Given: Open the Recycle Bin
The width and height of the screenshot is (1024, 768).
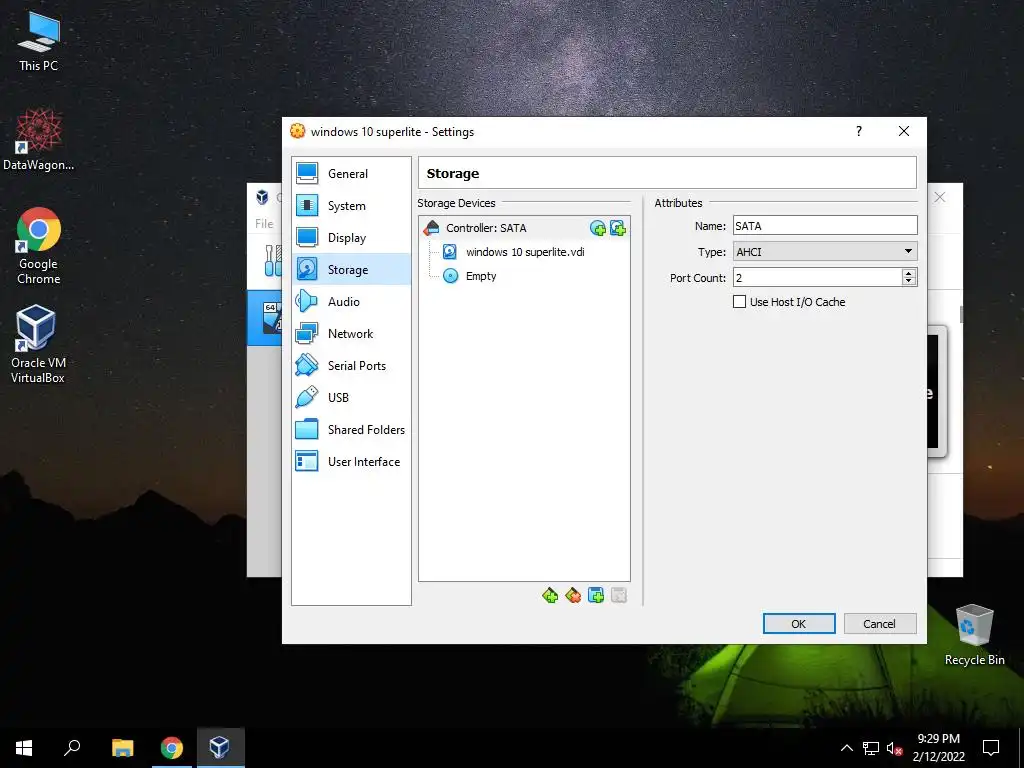Looking at the screenshot, I should [974, 635].
